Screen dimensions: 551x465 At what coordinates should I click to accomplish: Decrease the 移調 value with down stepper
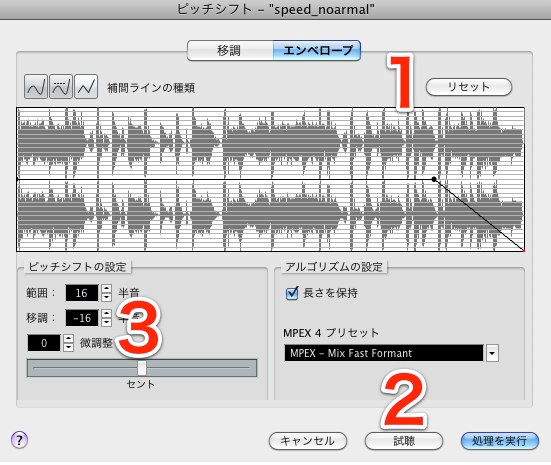point(106,322)
